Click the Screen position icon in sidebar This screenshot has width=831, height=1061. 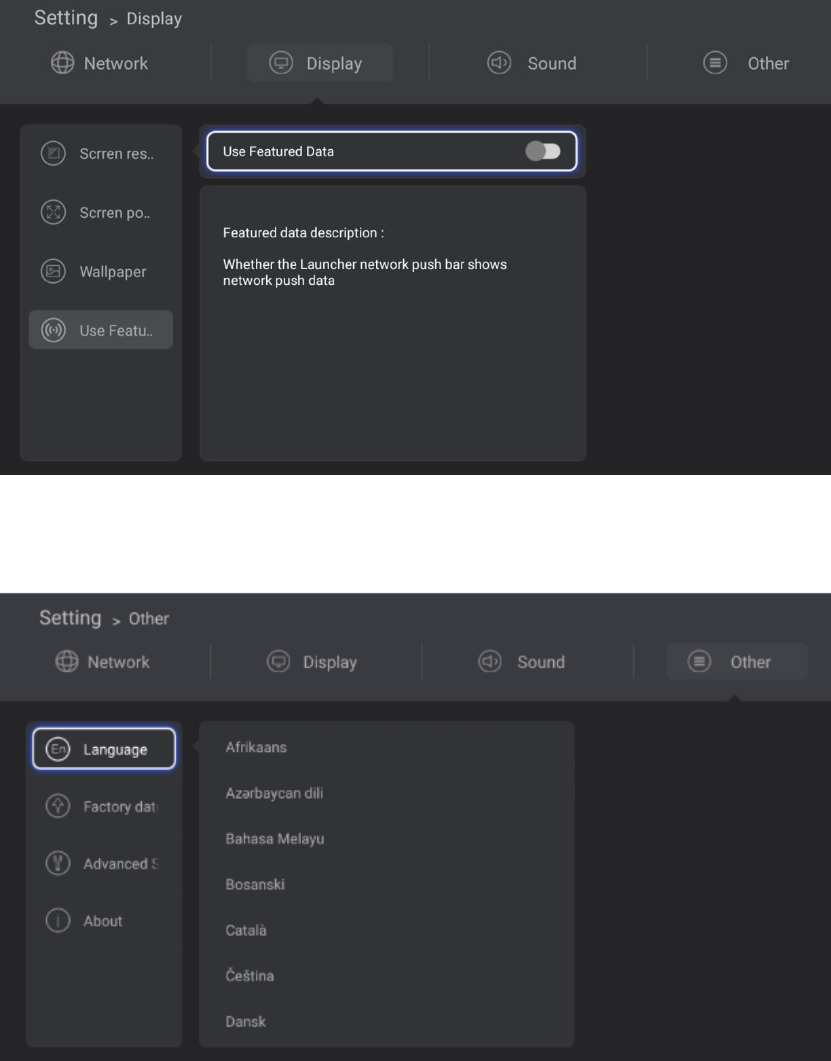(x=51, y=213)
